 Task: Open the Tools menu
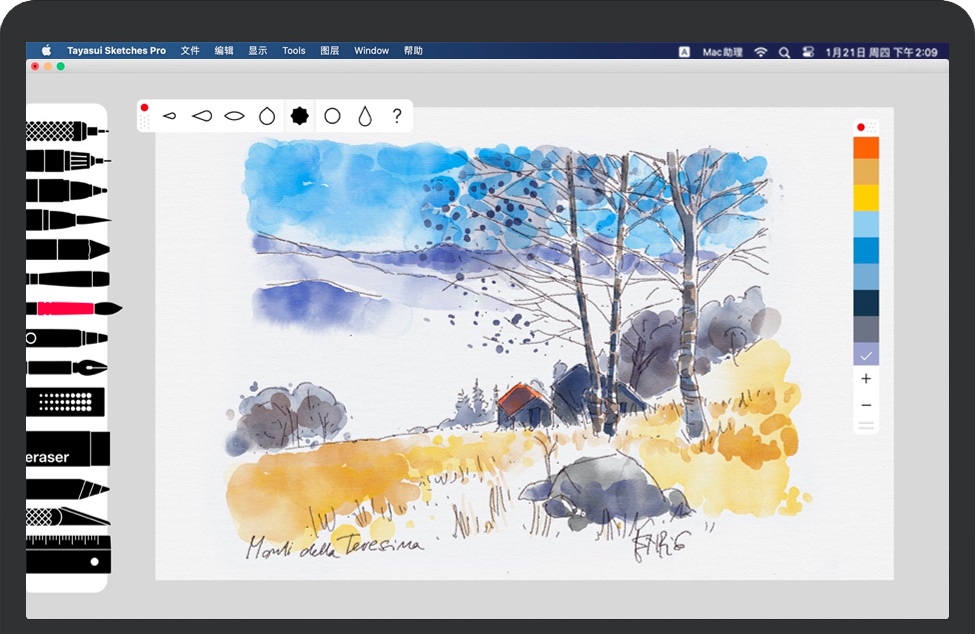(293, 51)
